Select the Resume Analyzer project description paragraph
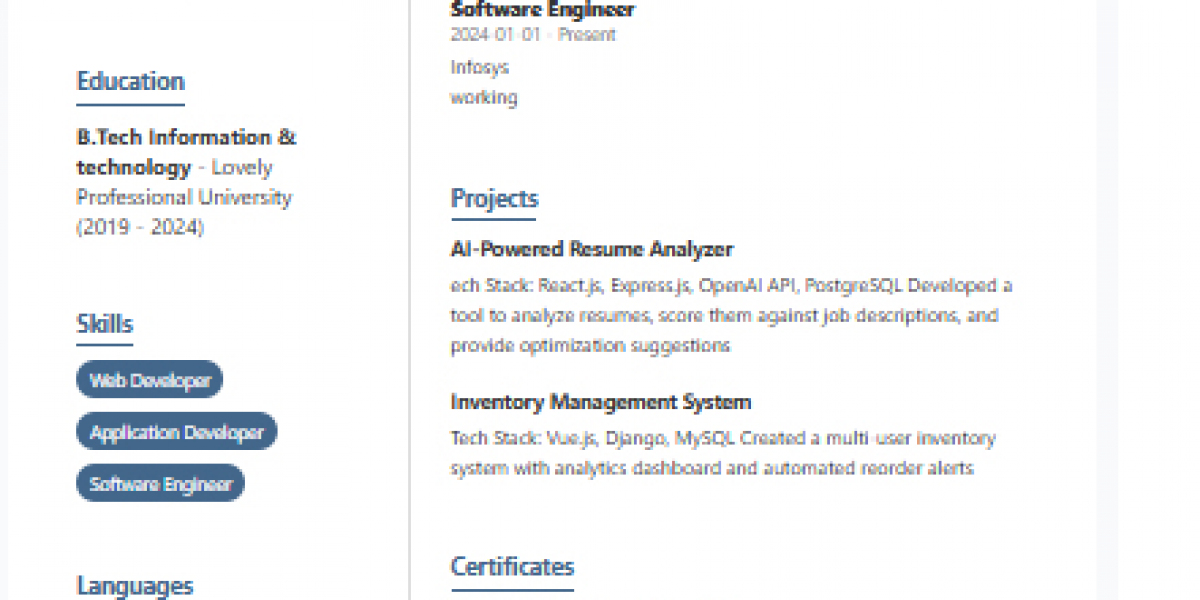1200x600 pixels. [x=730, y=316]
